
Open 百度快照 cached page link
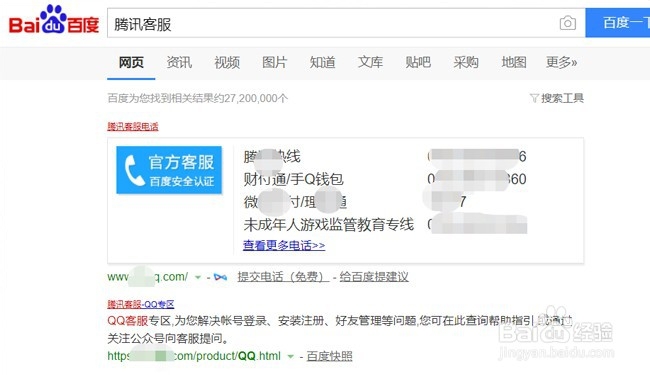pos(330,356)
